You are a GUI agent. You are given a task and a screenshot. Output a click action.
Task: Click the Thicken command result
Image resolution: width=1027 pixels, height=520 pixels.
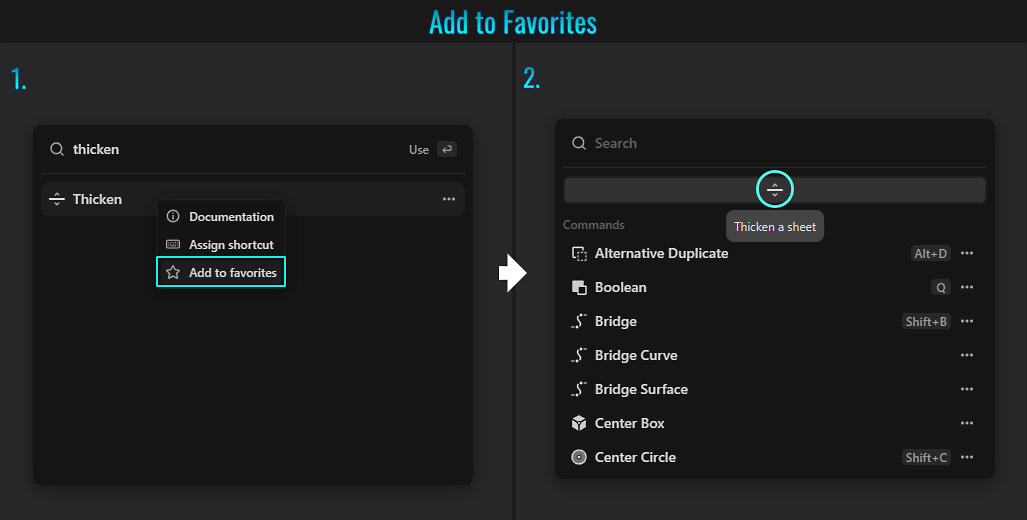253,199
